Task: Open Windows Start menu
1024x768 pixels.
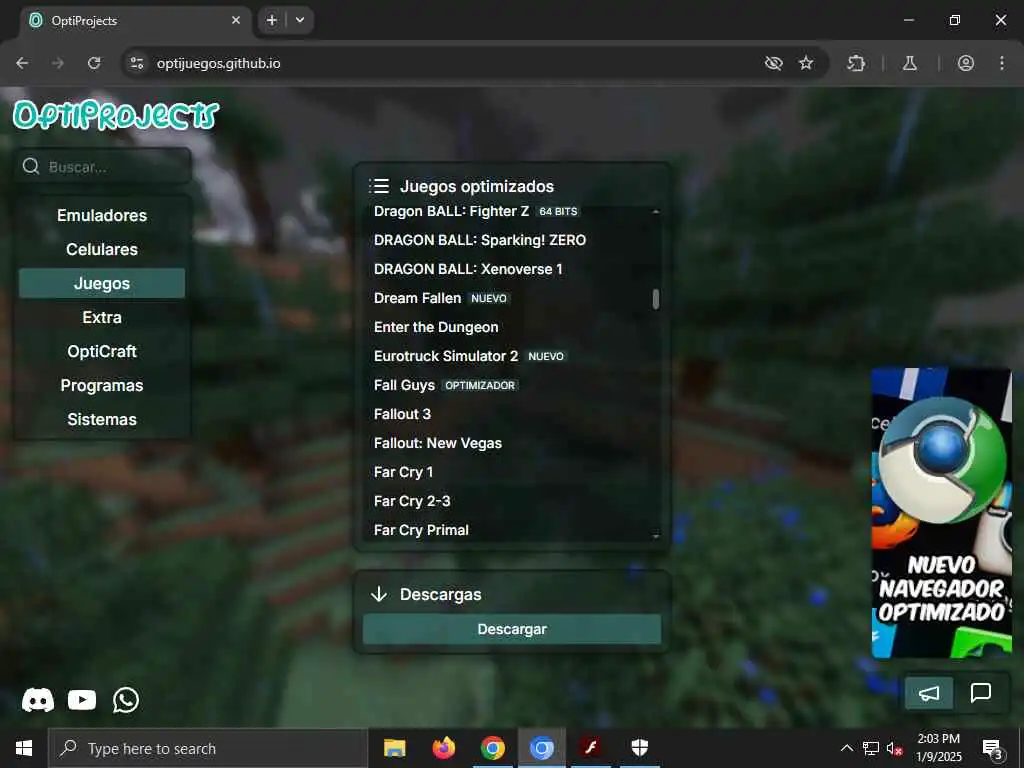Action: tap(24, 748)
